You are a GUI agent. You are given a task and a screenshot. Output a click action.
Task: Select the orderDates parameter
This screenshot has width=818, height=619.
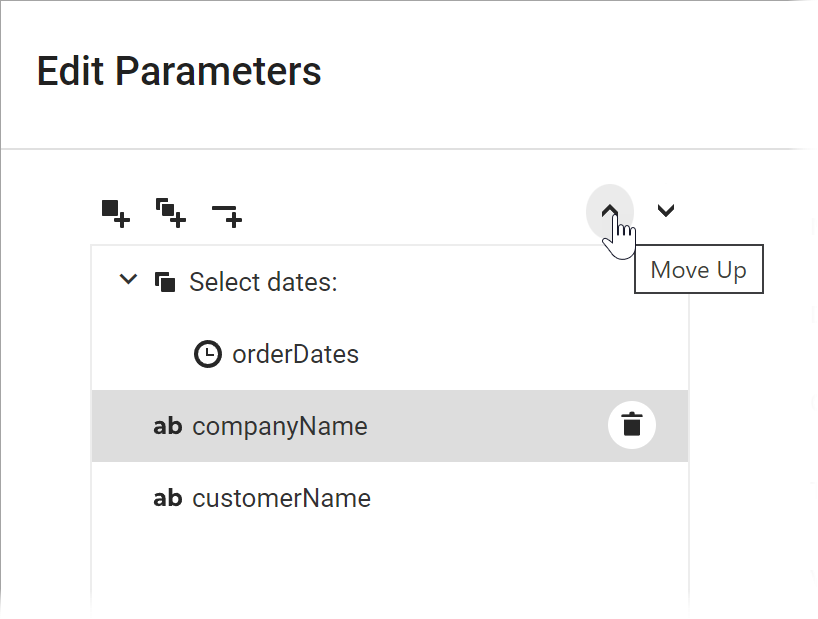[297, 353]
